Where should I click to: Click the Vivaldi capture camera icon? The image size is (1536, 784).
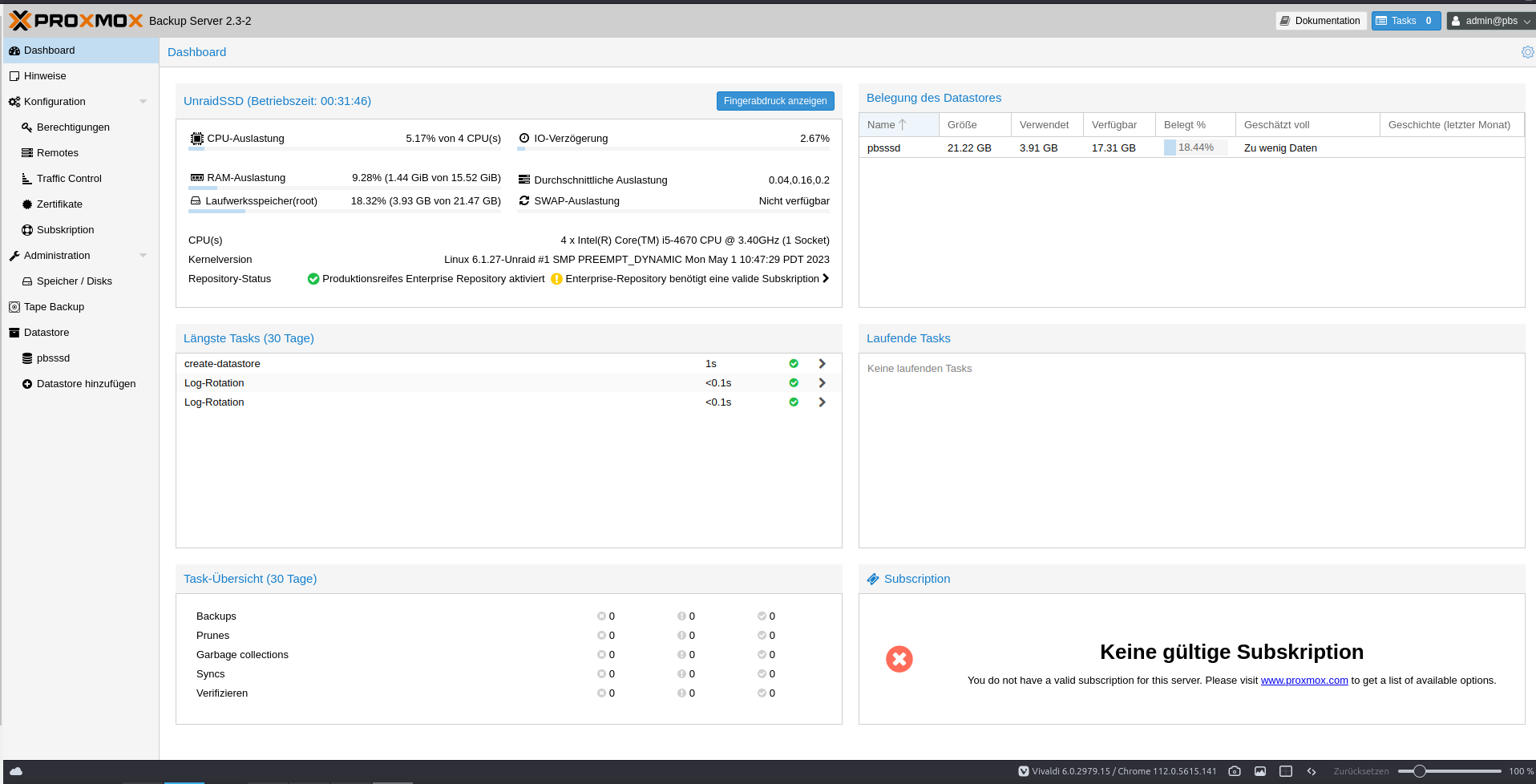point(1235,771)
